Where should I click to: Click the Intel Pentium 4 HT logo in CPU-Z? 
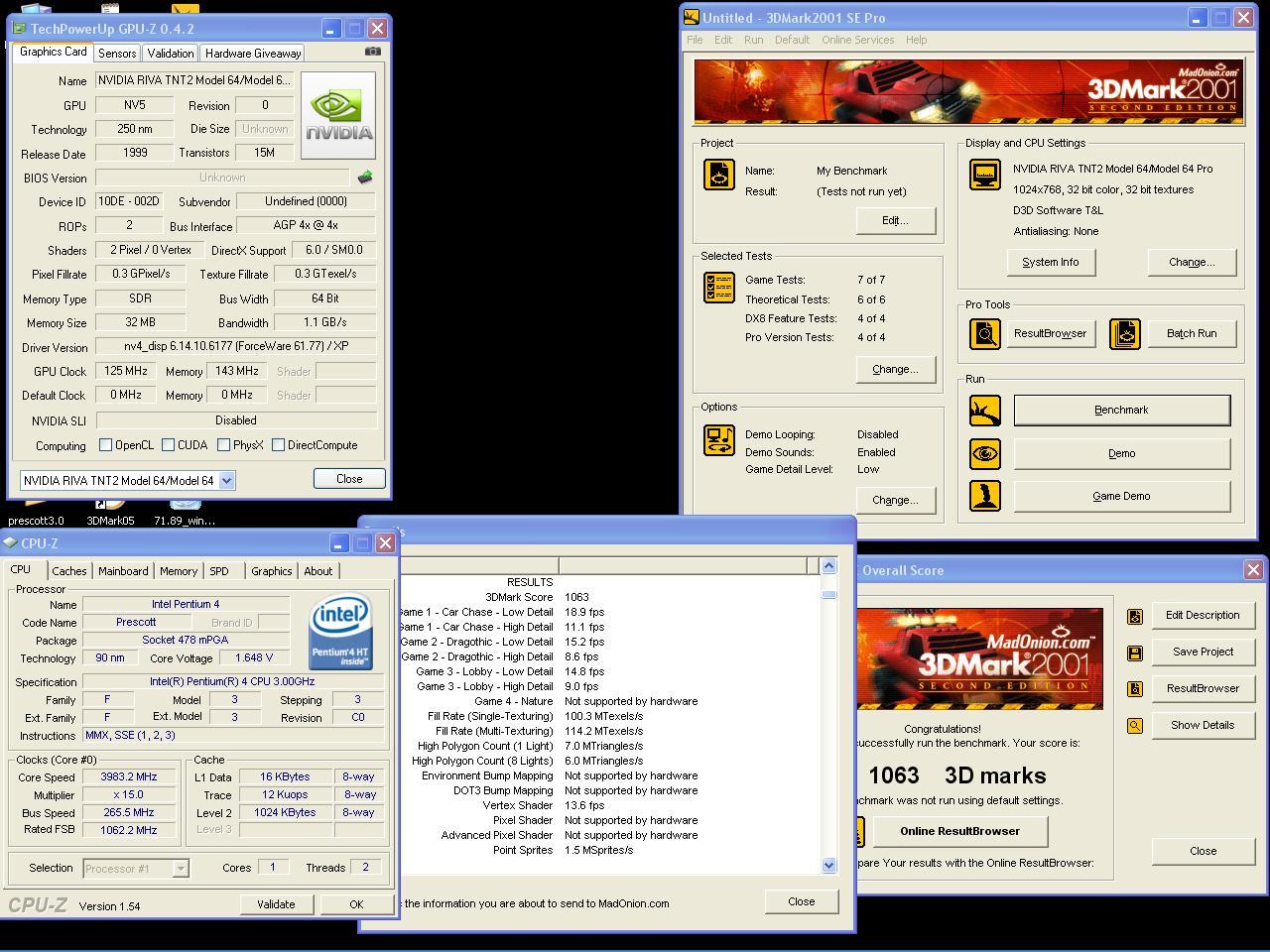[340, 632]
